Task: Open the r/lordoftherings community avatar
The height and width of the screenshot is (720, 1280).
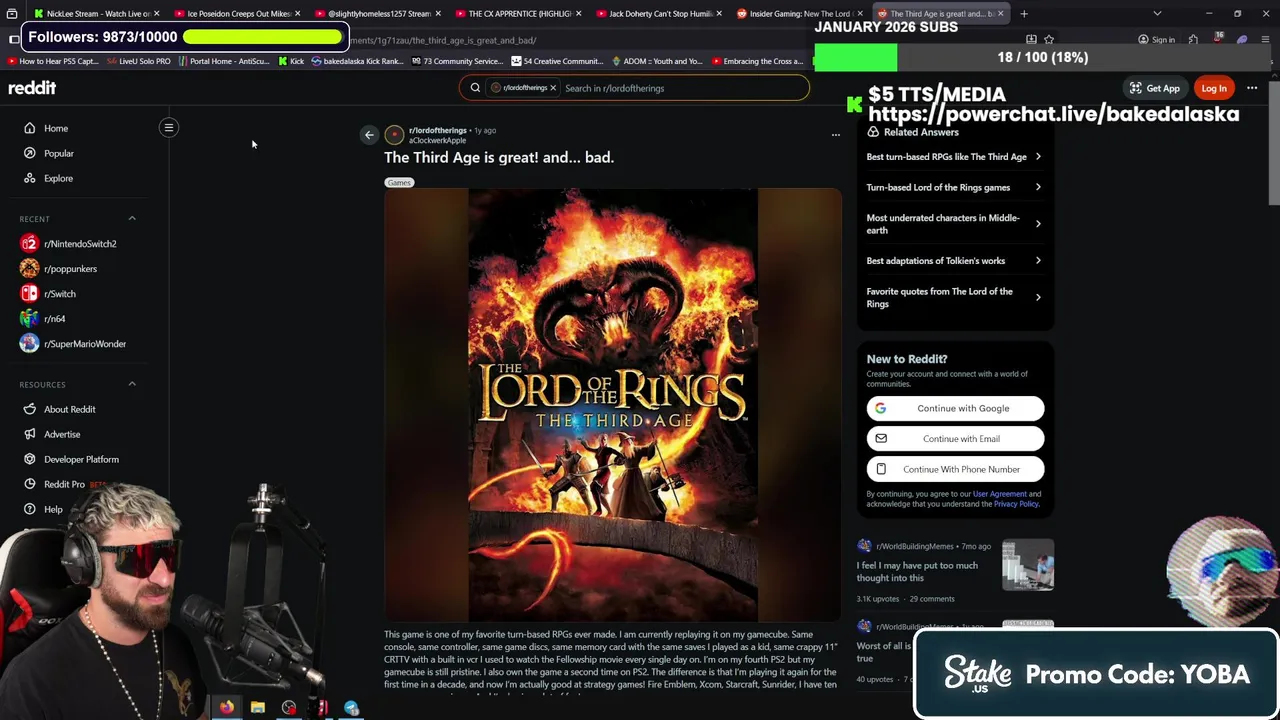Action: pyautogui.click(x=394, y=135)
